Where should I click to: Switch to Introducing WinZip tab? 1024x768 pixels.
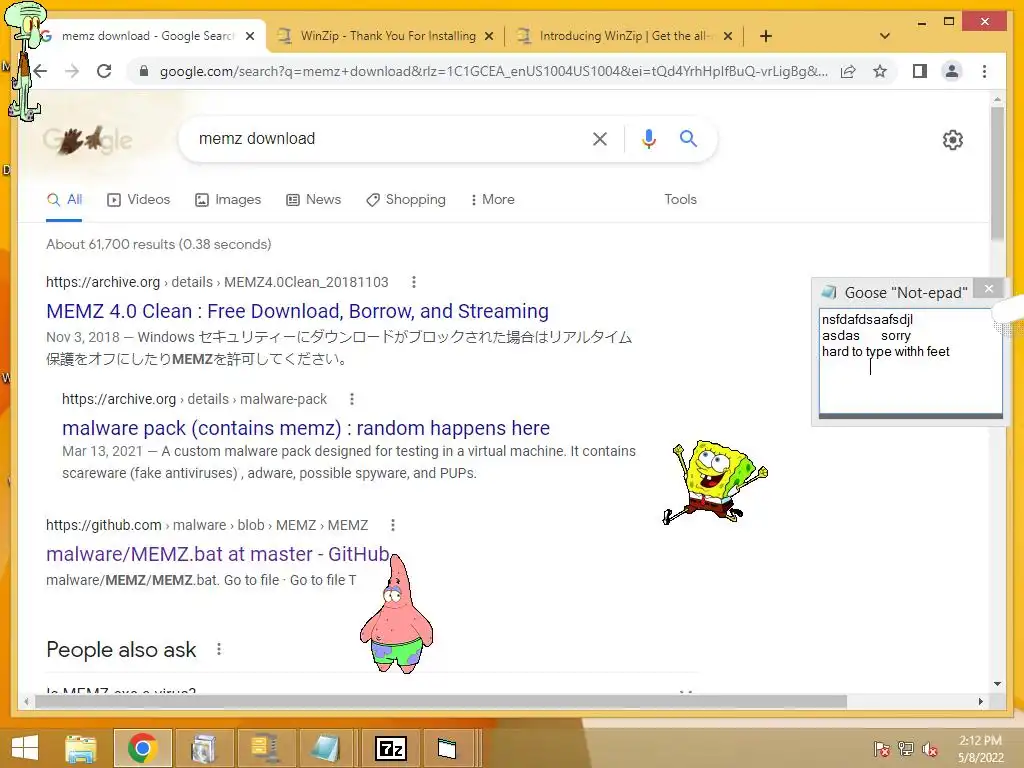[625, 36]
